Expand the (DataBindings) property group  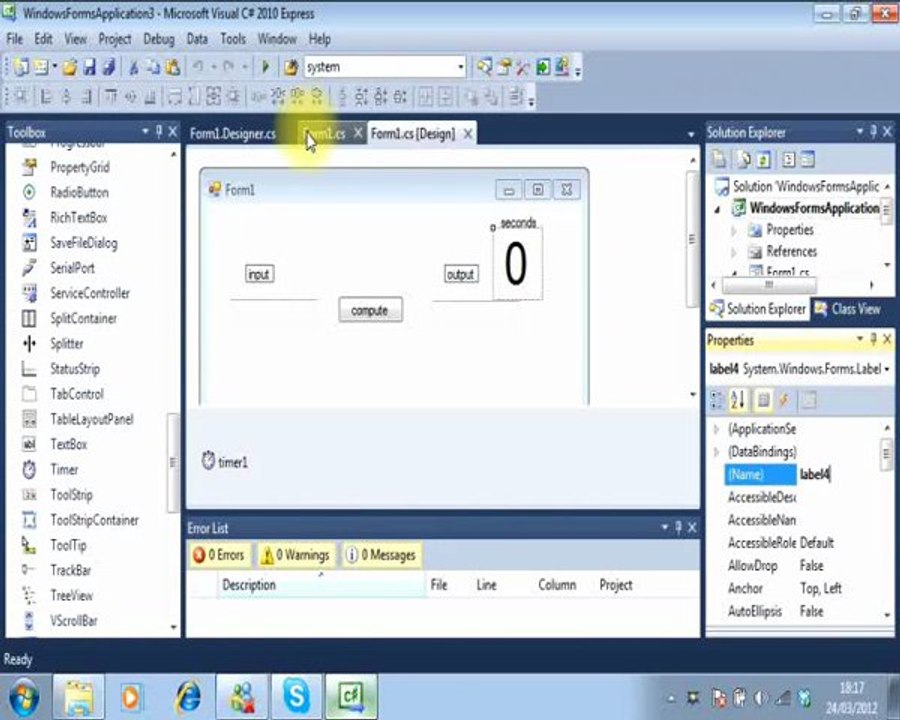point(716,452)
